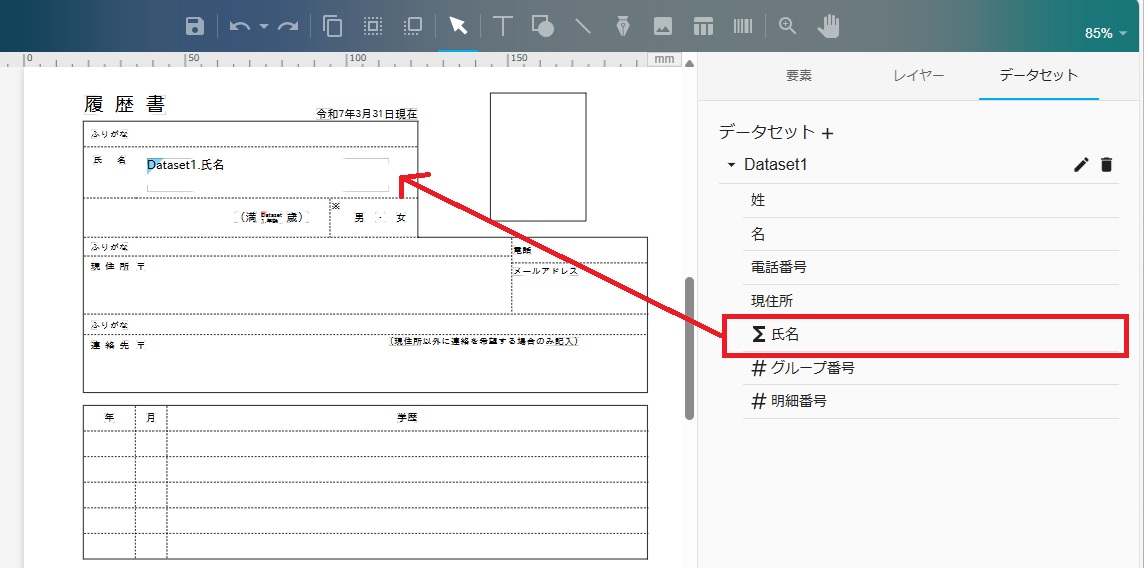Click the canvas vertical scrollbar
Image resolution: width=1144 pixels, height=568 pixels.
689,348
